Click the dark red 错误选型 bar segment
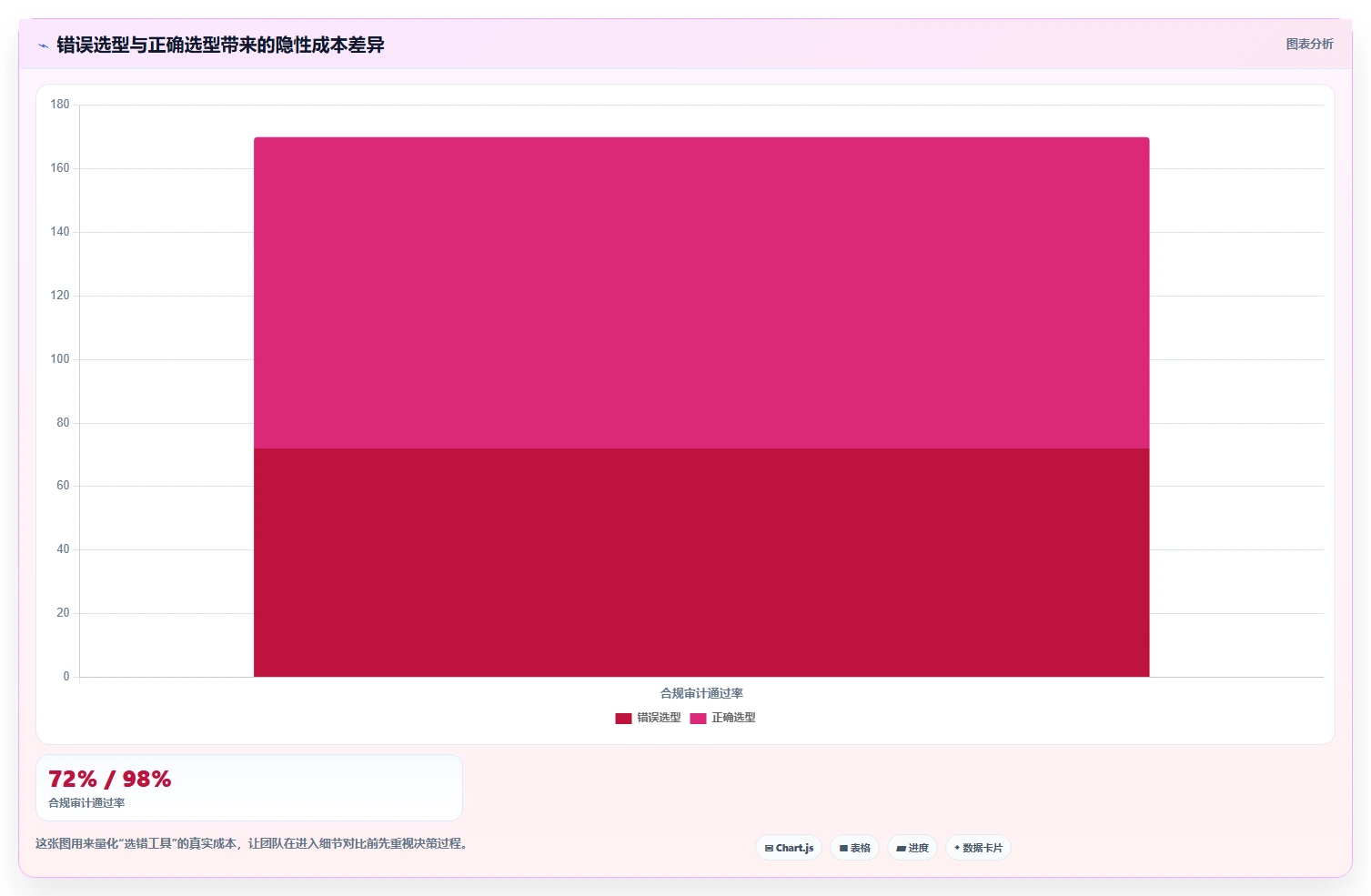1371x896 pixels. pos(701,562)
